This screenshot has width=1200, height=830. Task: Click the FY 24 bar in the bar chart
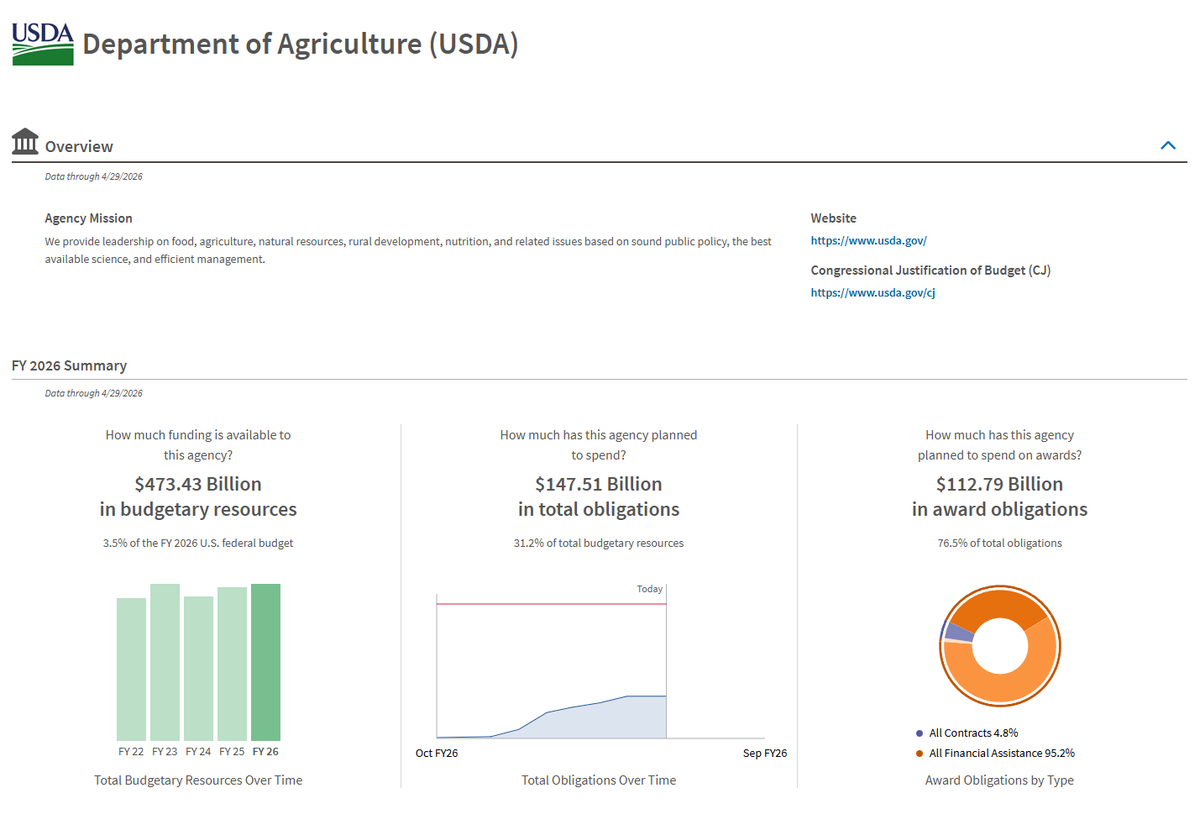coord(199,668)
